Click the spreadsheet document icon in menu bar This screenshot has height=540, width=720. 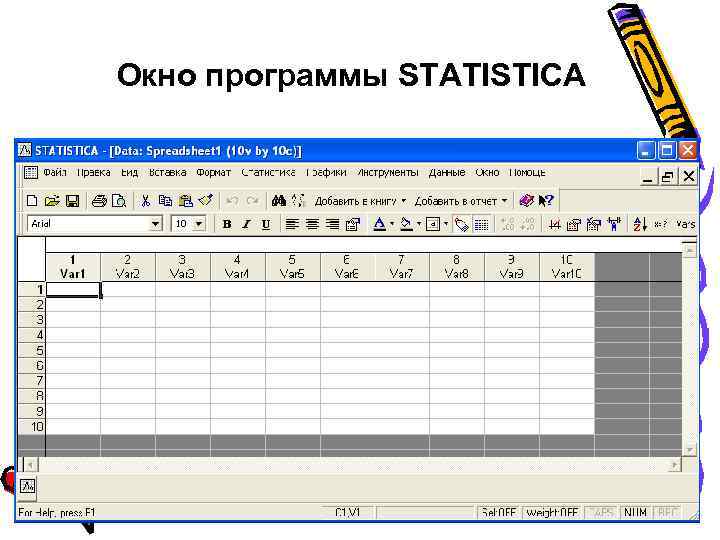coord(31,173)
